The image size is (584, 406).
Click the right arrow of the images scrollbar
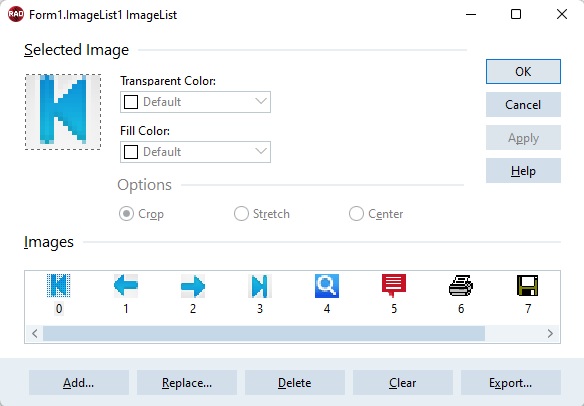tap(550, 333)
